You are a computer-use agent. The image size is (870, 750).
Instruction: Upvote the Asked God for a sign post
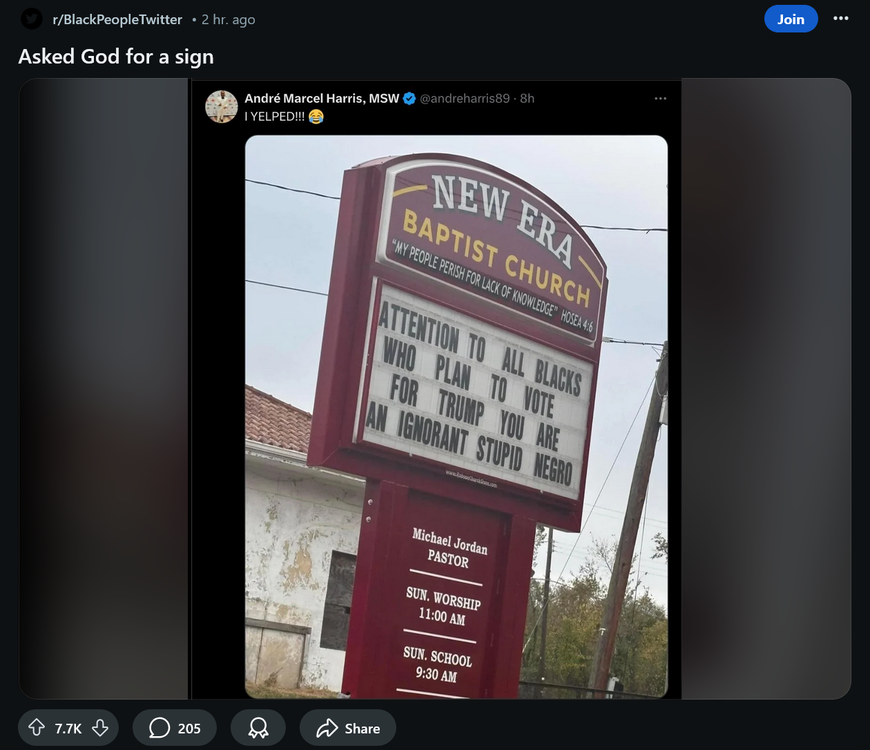(x=37, y=728)
